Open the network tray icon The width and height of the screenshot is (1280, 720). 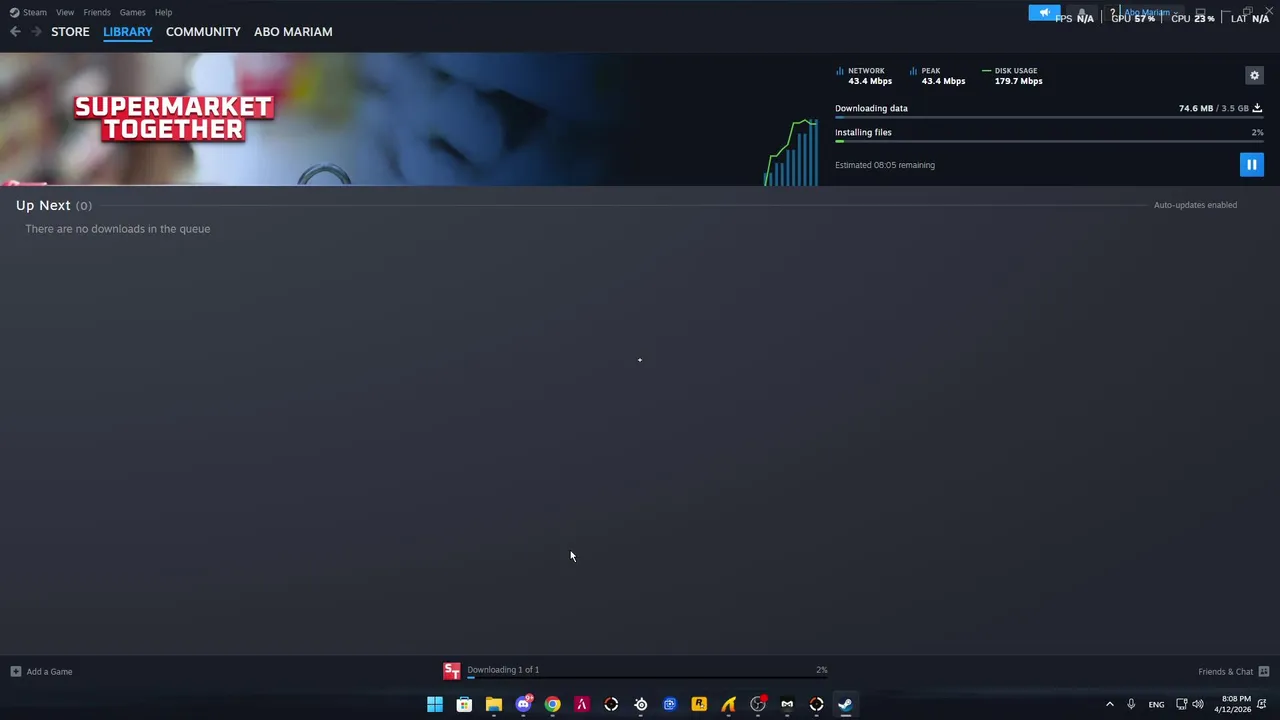click(x=1181, y=705)
